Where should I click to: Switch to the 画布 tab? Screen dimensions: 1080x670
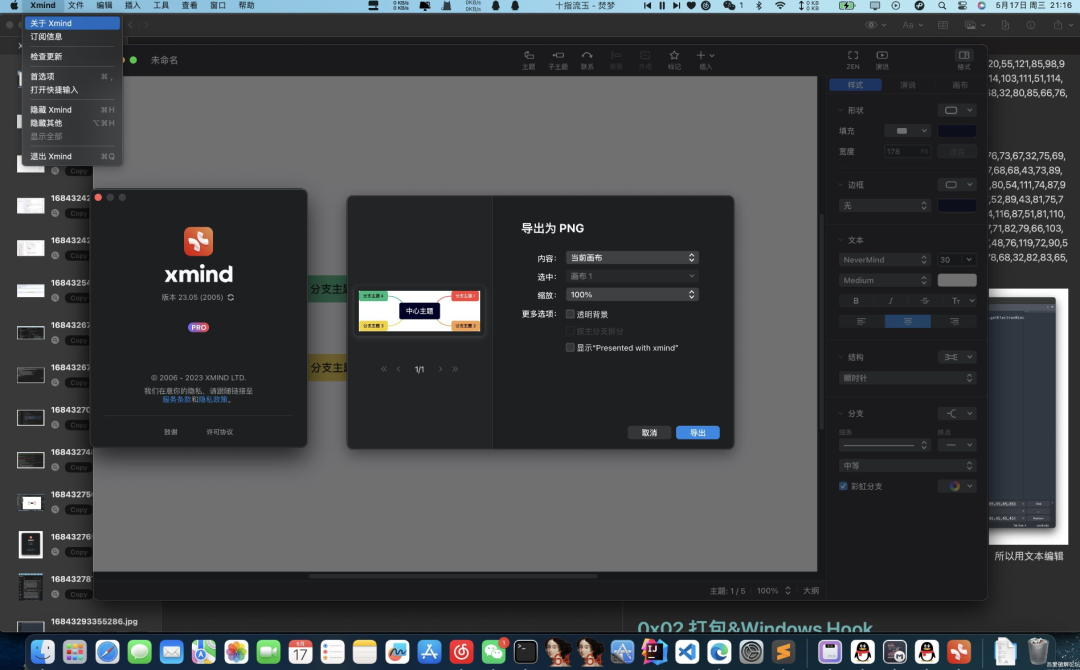960,85
